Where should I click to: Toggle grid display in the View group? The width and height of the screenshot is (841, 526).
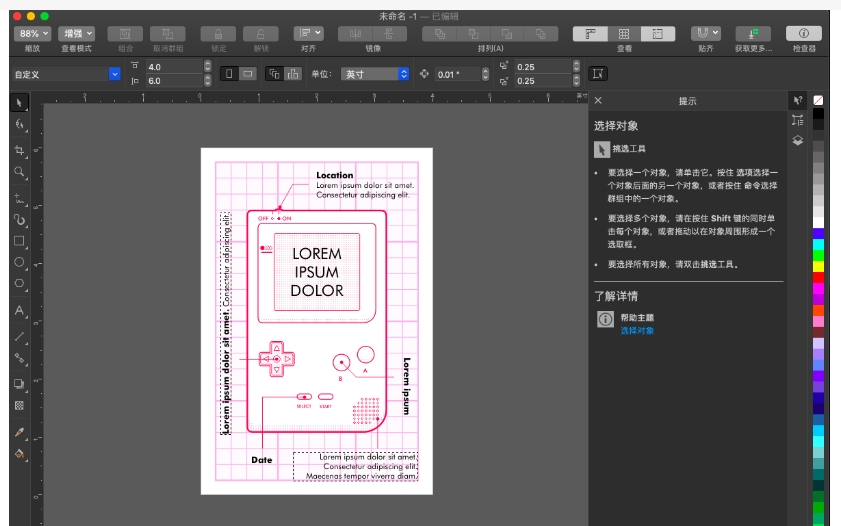click(623, 34)
